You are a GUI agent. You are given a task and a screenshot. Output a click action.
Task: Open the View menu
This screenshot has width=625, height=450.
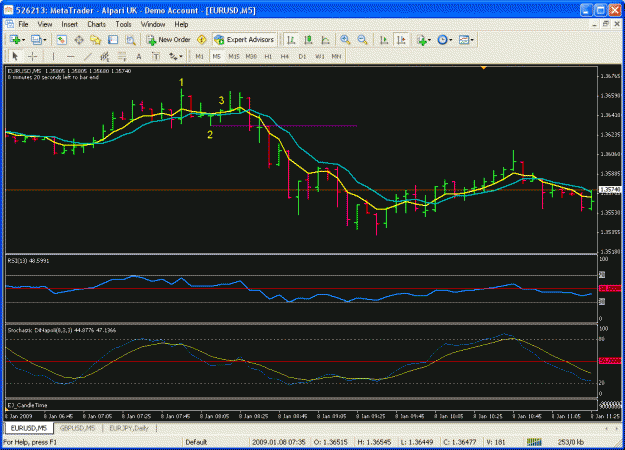[45, 24]
